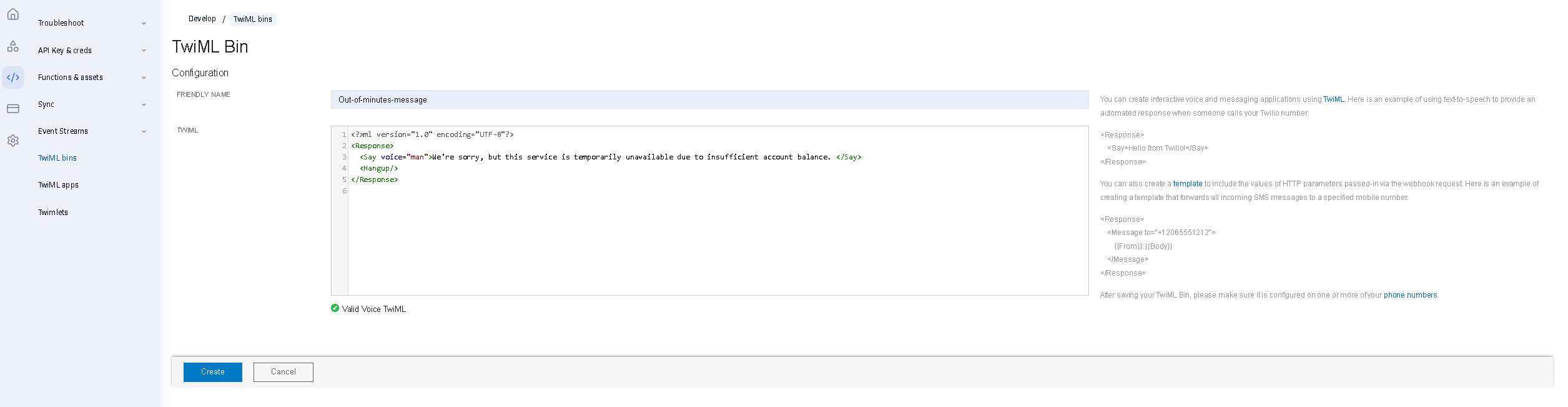
Task: Open the billing card icon in sidebar
Action: (13, 109)
